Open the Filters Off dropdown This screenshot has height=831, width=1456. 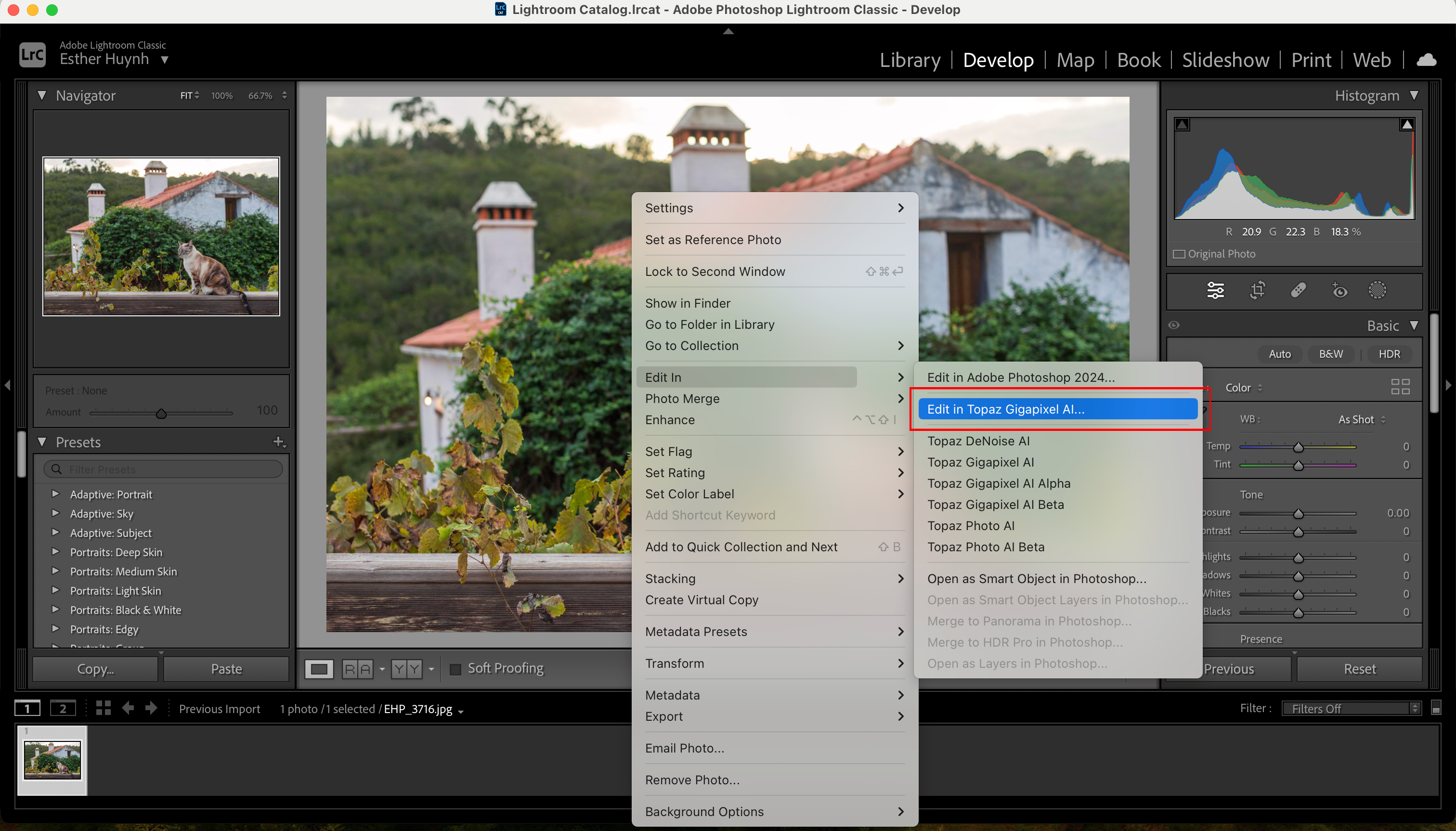(1350, 708)
